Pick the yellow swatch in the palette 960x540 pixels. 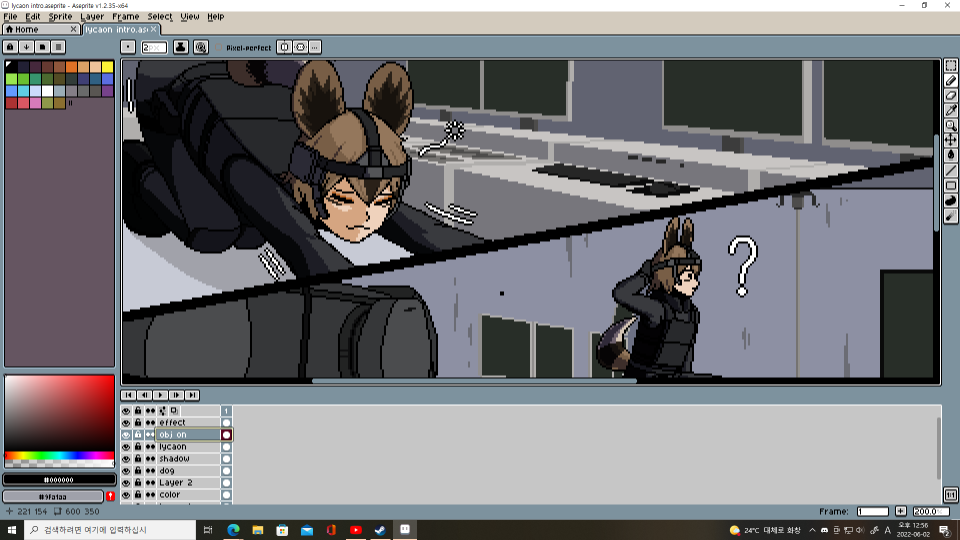[x=107, y=67]
